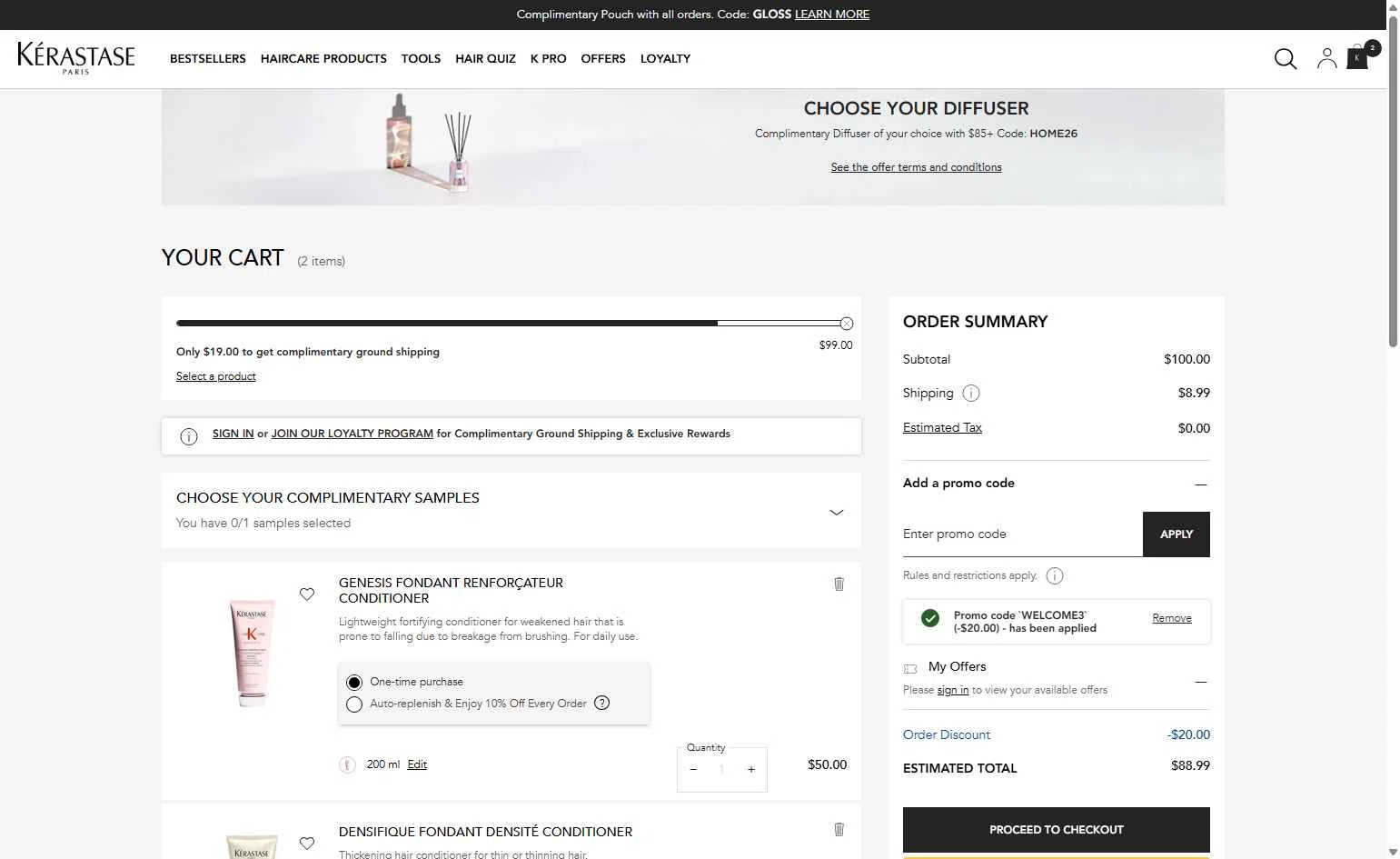Click the scrollbar down arrow

pos(1394,852)
